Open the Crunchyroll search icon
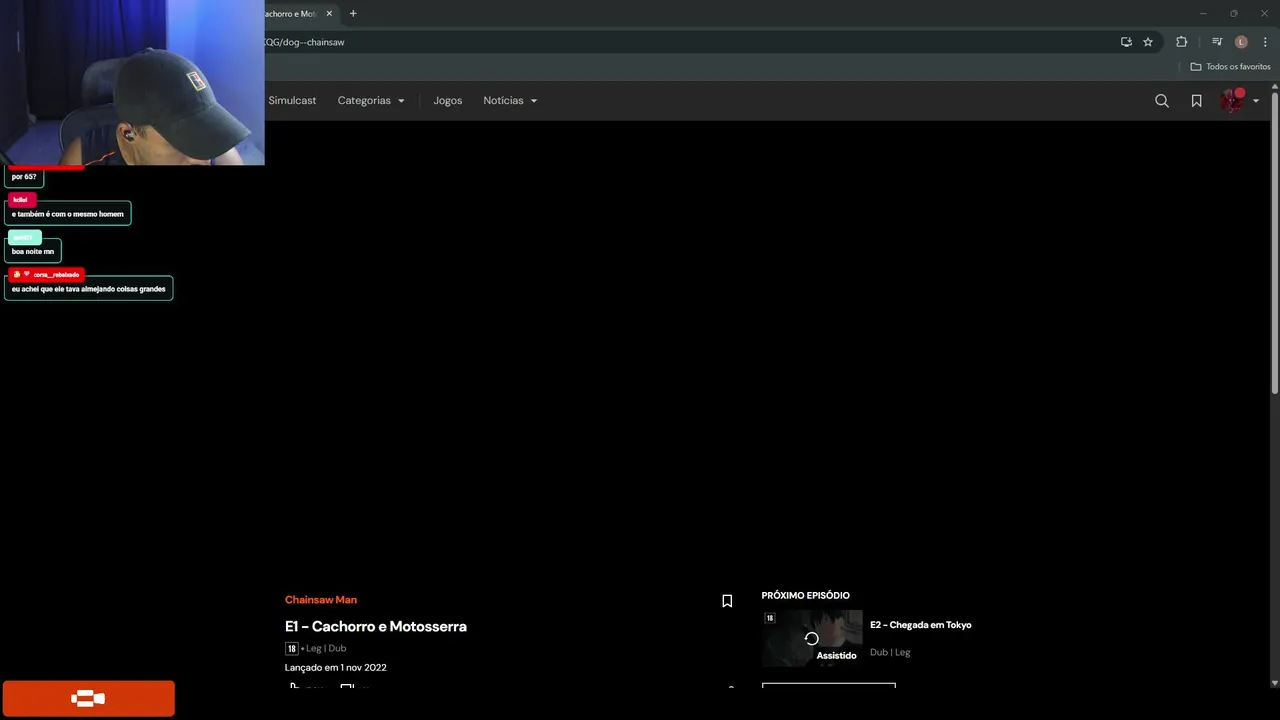This screenshot has width=1280, height=720. click(x=1161, y=101)
